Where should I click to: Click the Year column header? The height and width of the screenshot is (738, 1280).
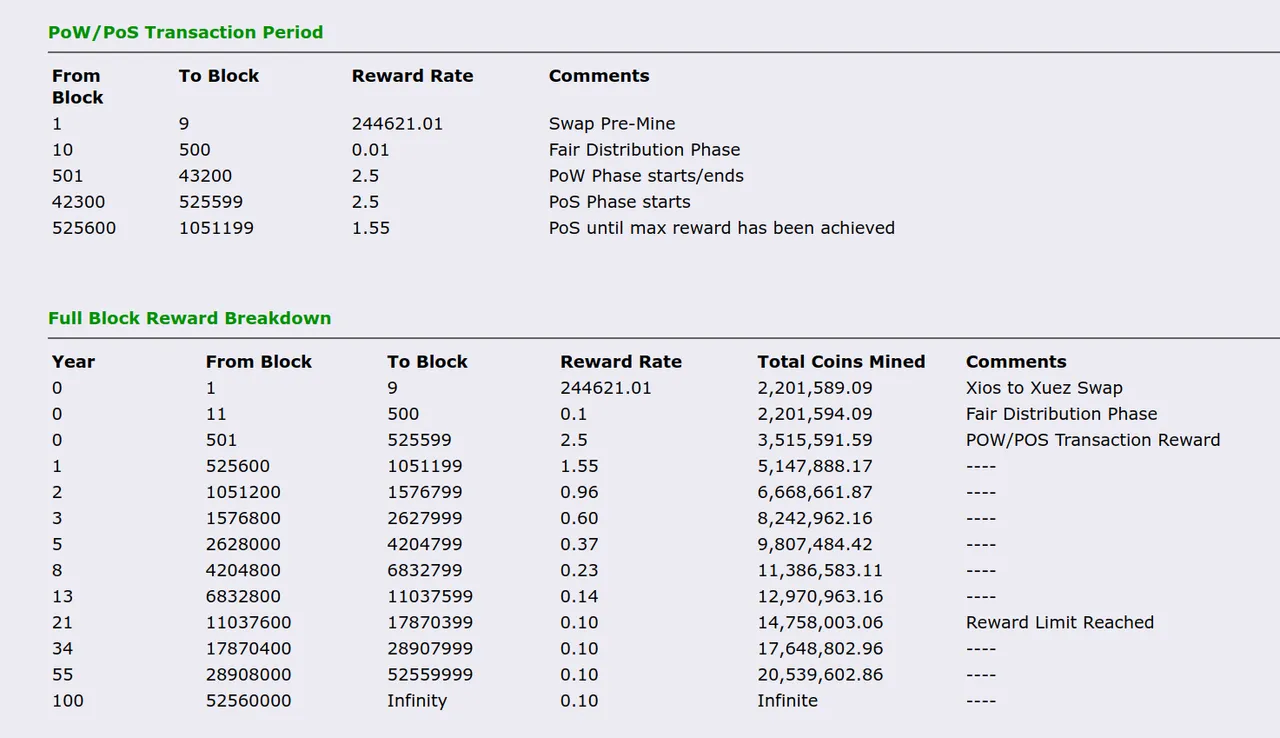(73, 362)
